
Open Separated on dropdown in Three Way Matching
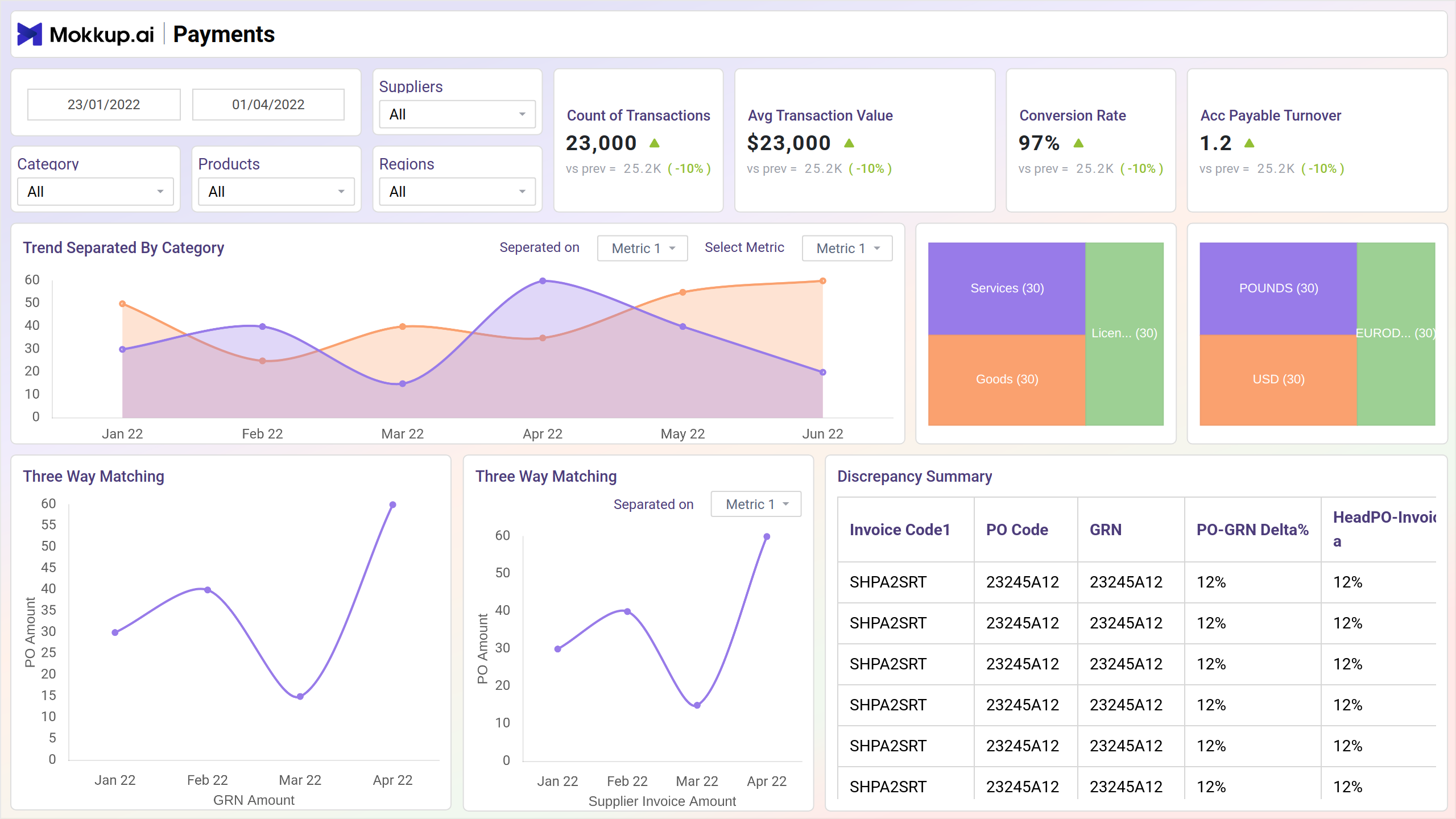756,504
